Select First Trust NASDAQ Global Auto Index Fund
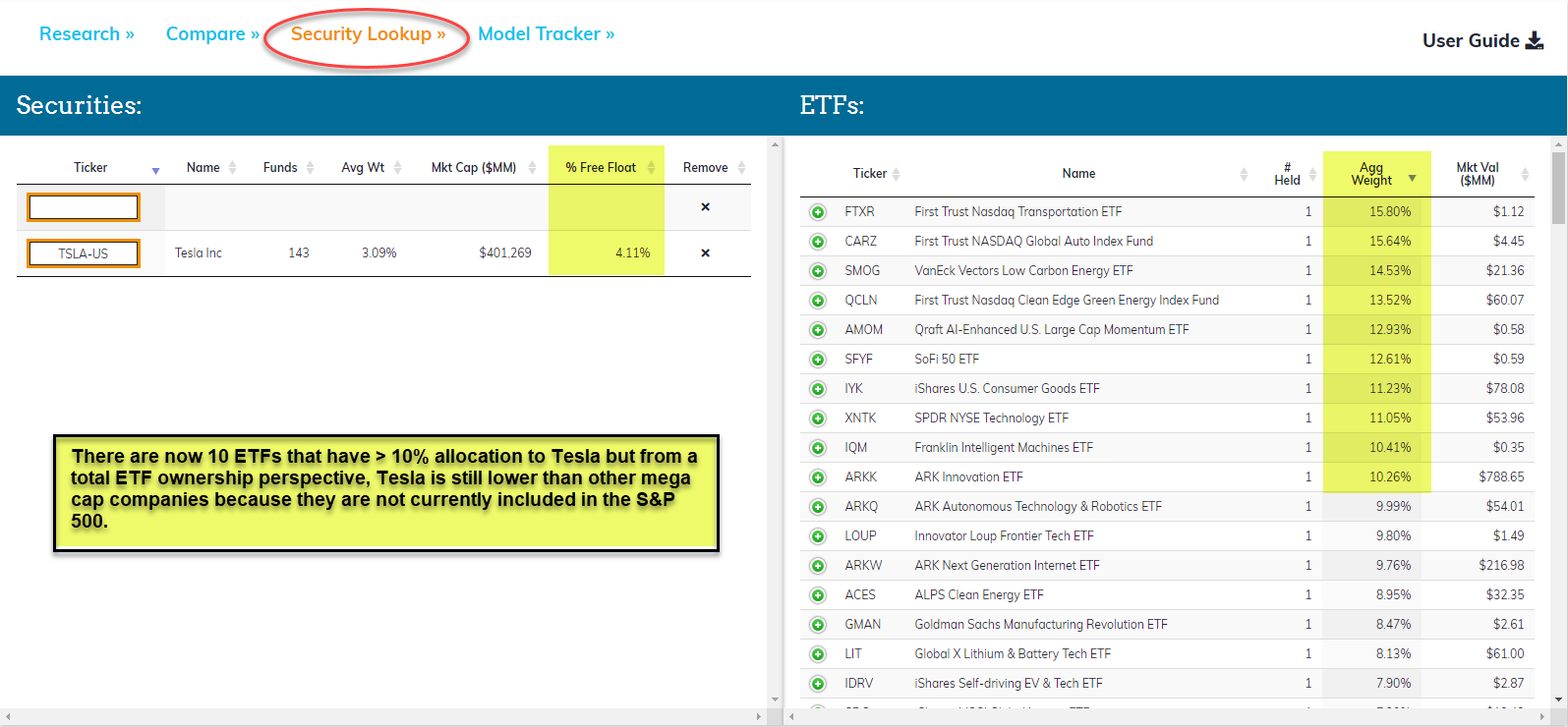1568x727 pixels. [x=1033, y=242]
